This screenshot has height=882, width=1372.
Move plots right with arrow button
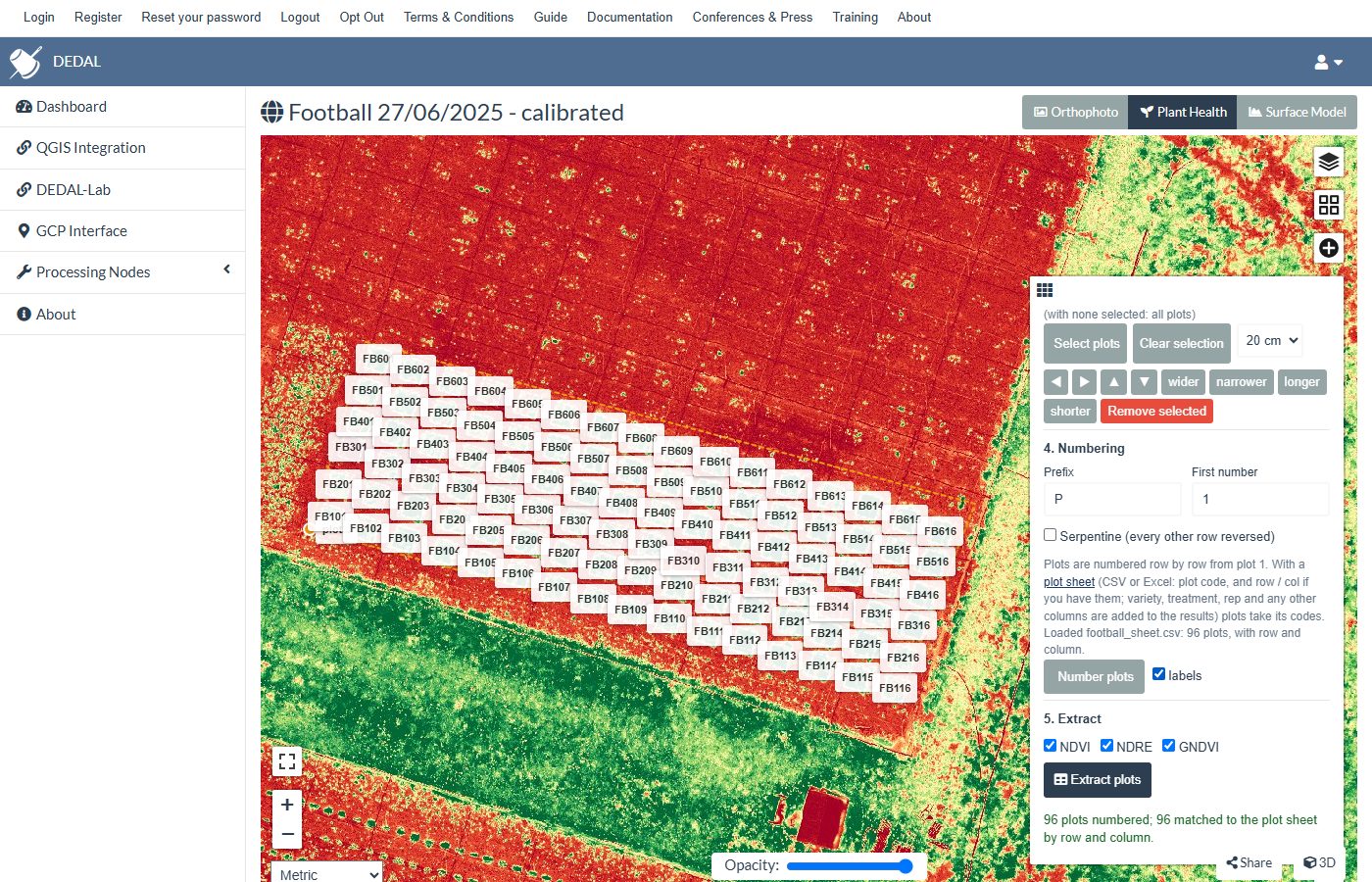1084,382
